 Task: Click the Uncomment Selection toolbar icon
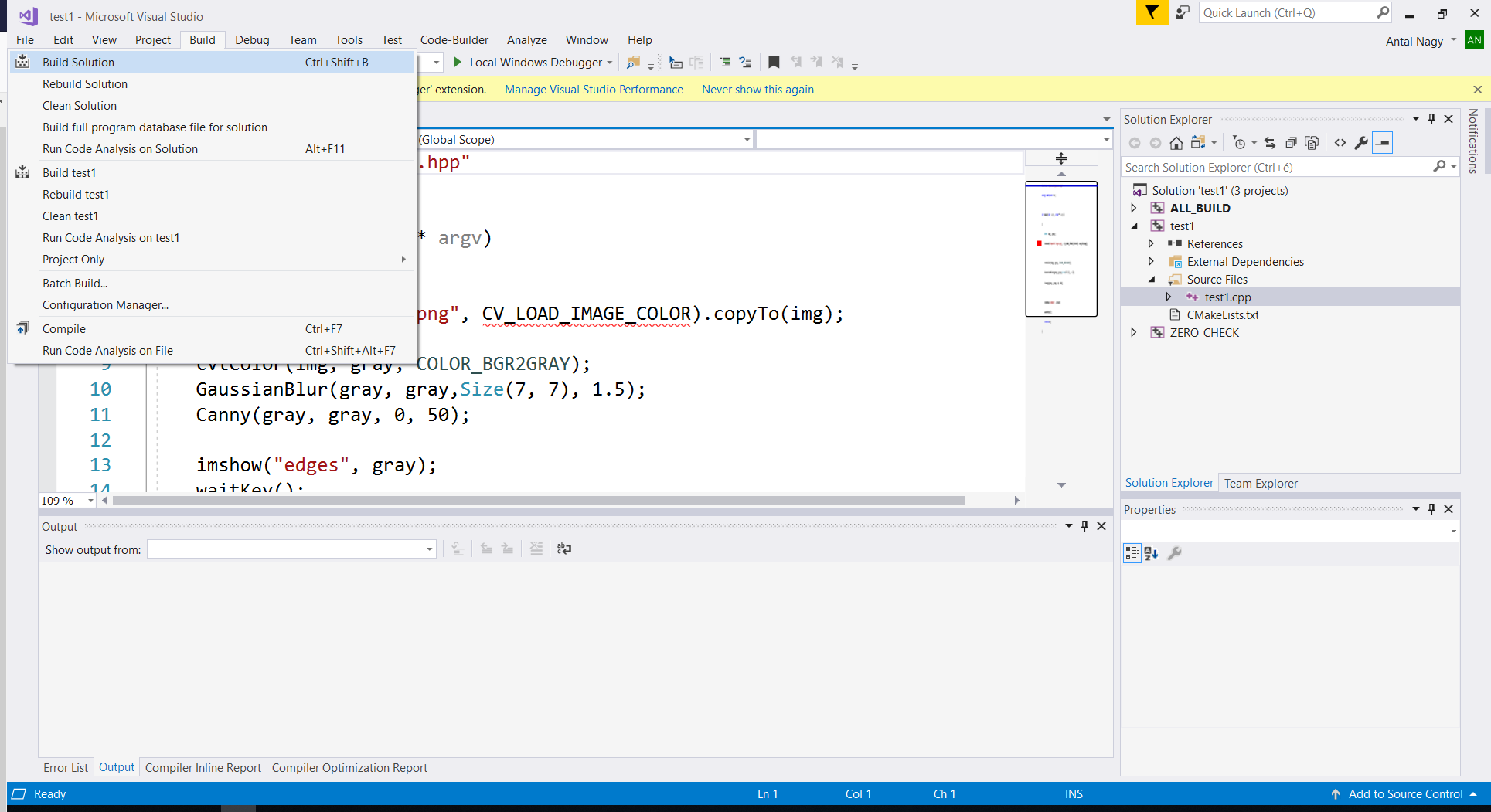coord(745,62)
